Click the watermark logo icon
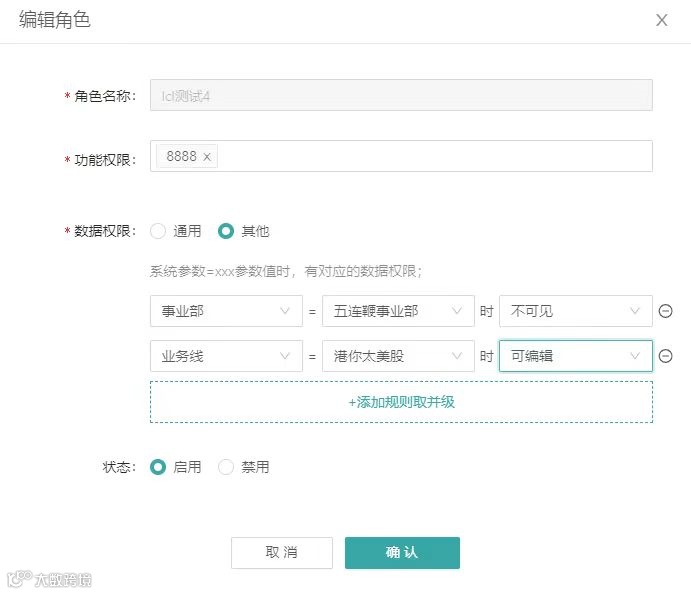 tap(17, 579)
